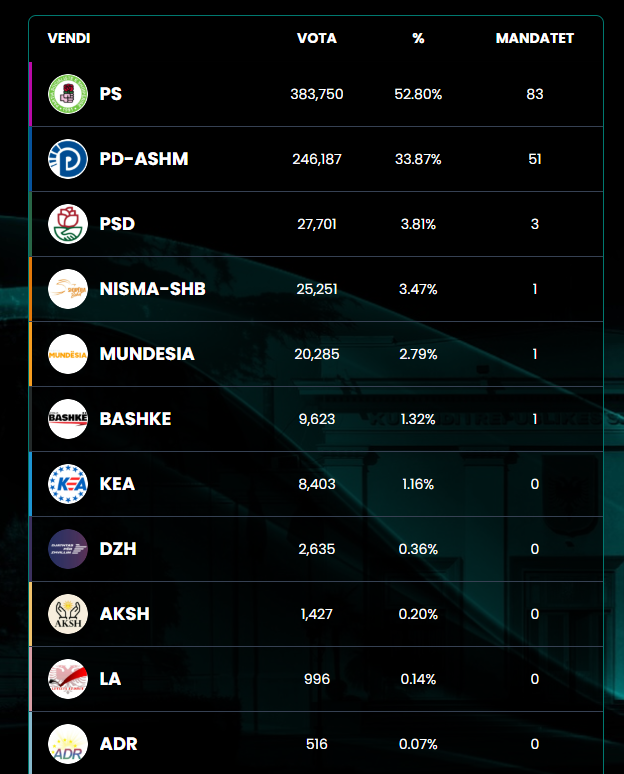Click the 33.87% percentage for PD-ASHM

pos(419,159)
